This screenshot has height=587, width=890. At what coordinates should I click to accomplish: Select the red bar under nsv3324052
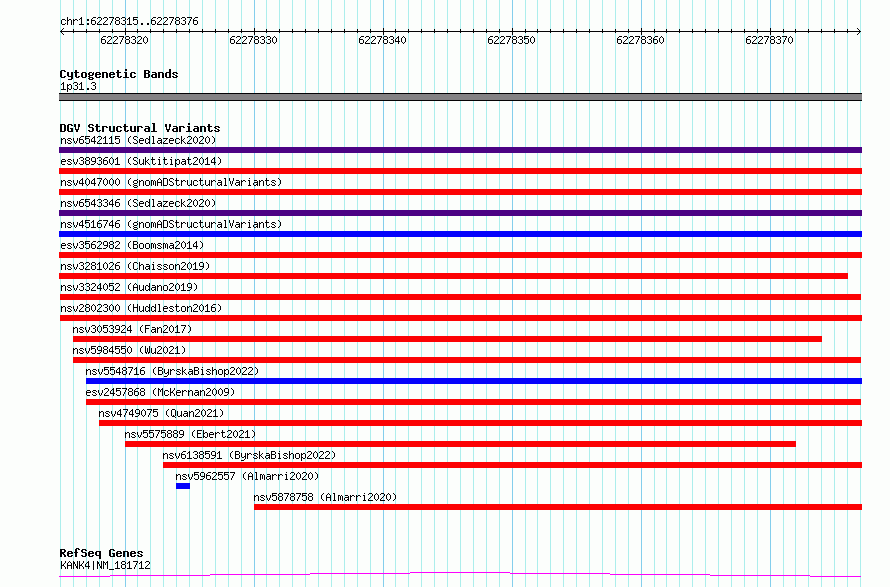(x=460, y=297)
